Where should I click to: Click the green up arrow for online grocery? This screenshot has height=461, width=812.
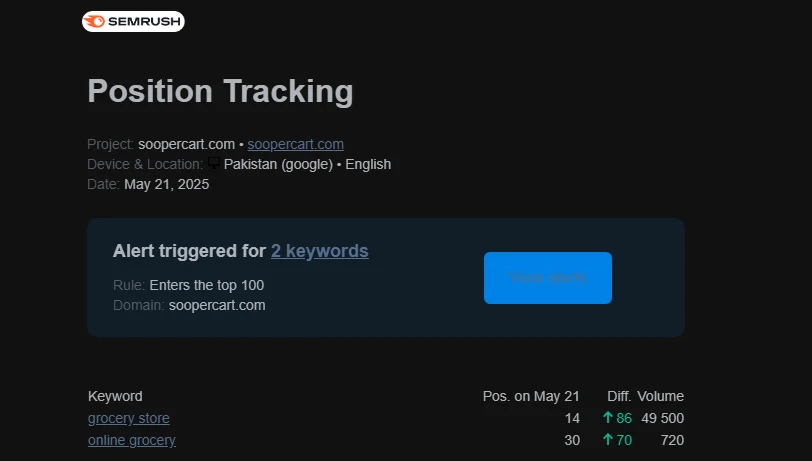pos(607,440)
